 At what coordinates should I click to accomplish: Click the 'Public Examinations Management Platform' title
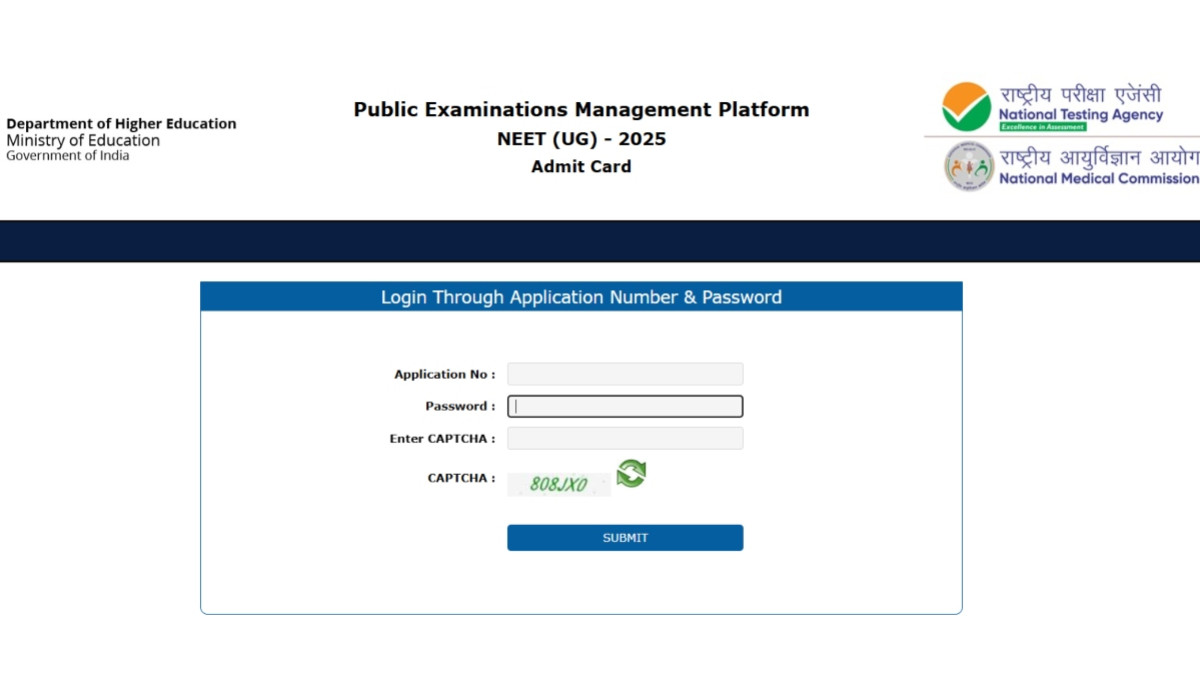(581, 110)
